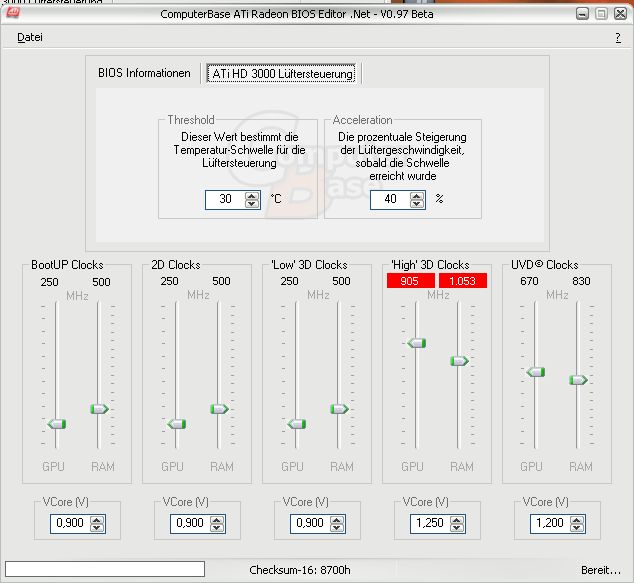Screen dimensions: 634x583
Task: Select the ATi HD 3000 Lüftersteuerung tab
Action: tap(281, 74)
